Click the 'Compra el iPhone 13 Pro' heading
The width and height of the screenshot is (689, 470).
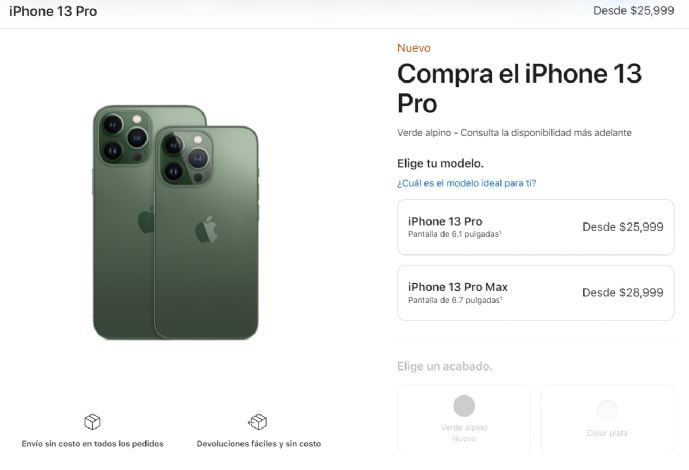click(519, 88)
